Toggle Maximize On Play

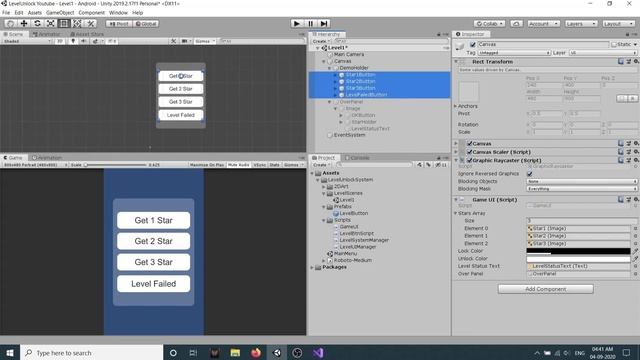(207, 165)
